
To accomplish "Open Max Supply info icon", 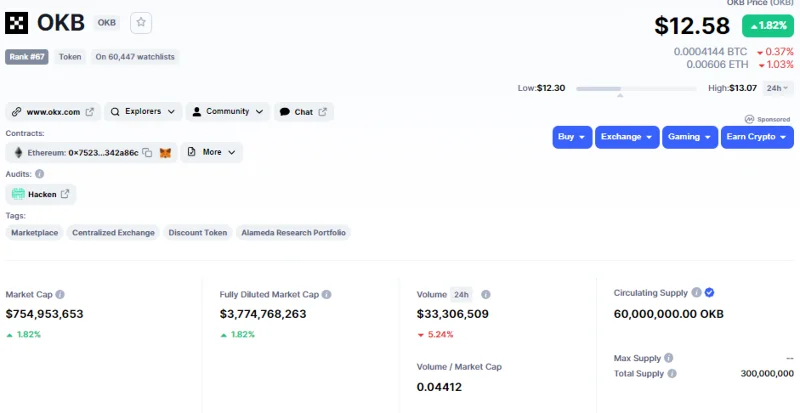I will 668,358.
